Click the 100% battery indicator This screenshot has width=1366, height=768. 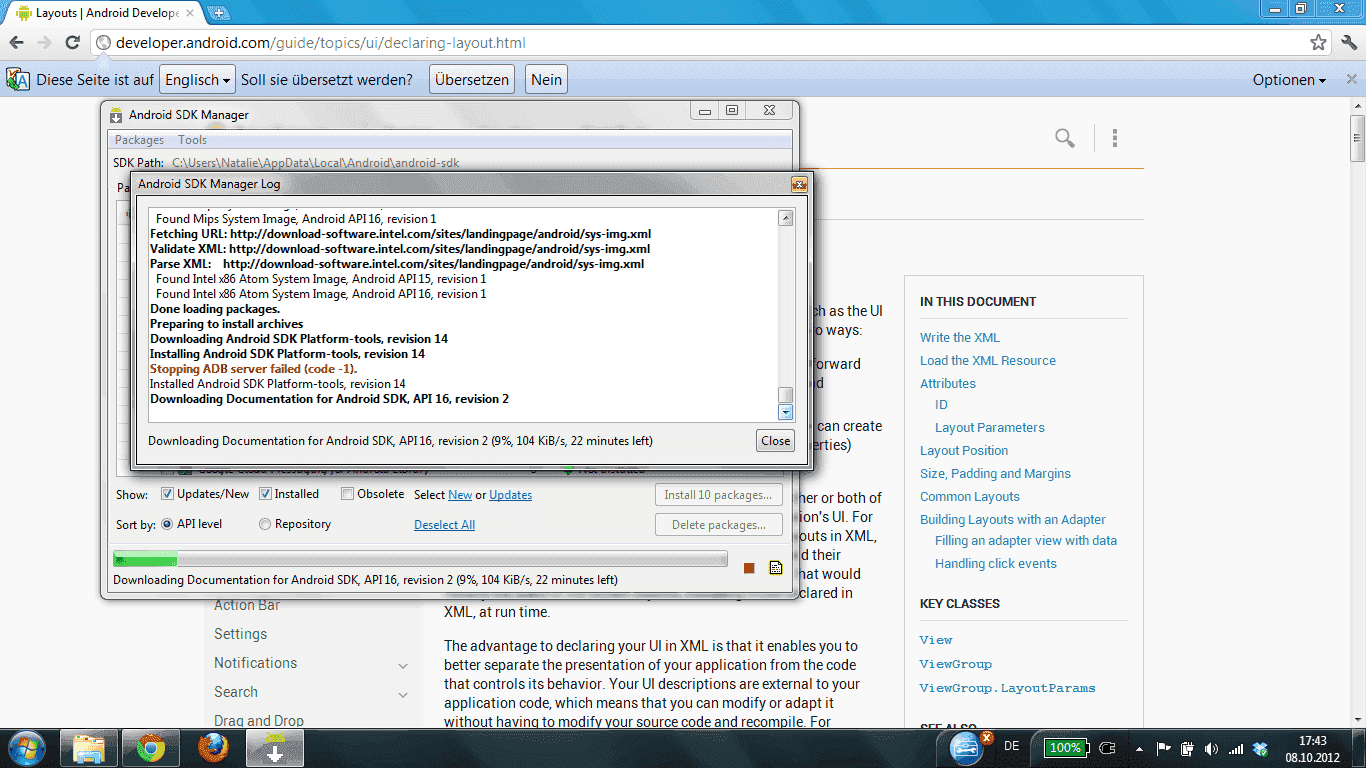pyautogui.click(x=1065, y=748)
